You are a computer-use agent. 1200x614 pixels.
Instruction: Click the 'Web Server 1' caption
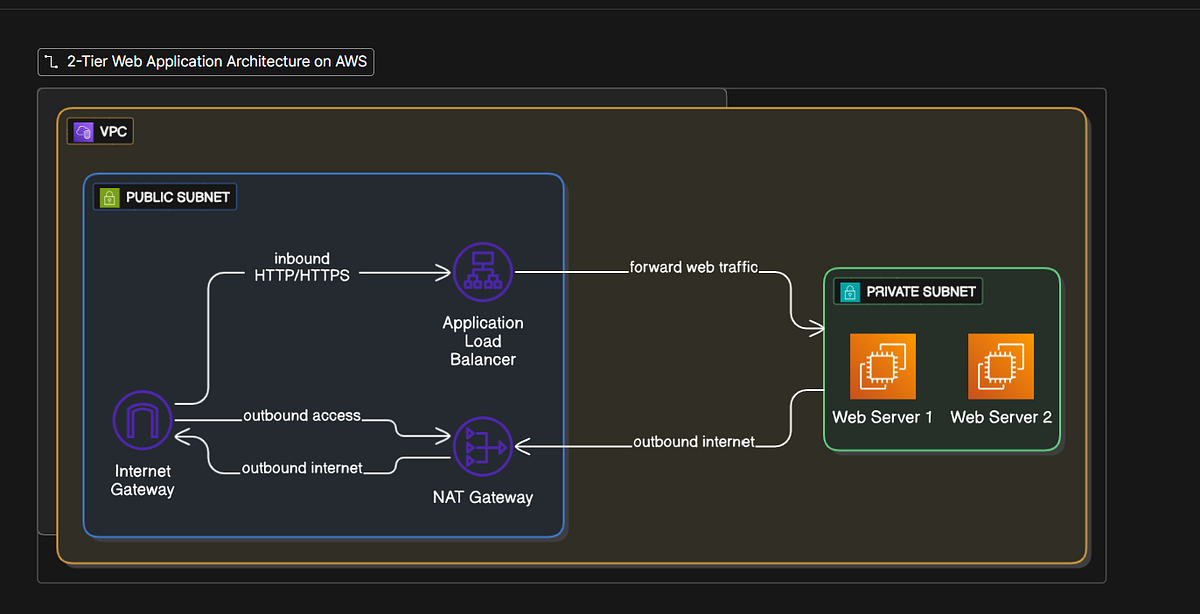(882, 417)
